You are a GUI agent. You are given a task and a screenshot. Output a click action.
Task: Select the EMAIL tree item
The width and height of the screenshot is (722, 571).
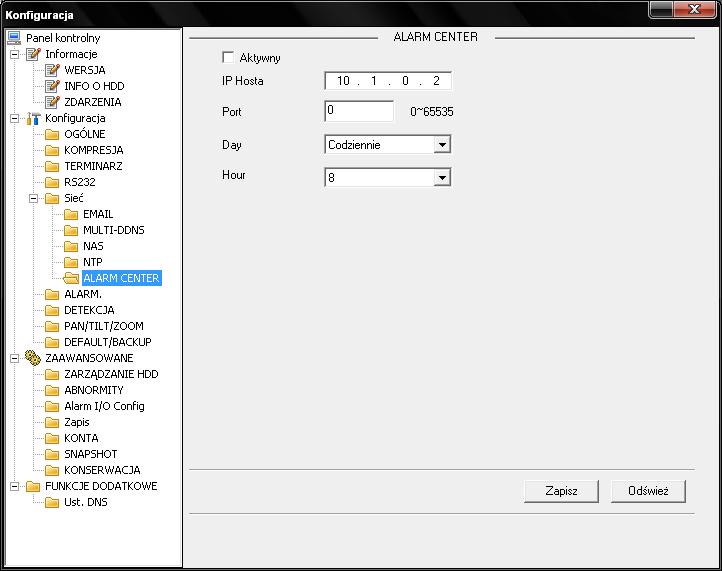(98, 214)
